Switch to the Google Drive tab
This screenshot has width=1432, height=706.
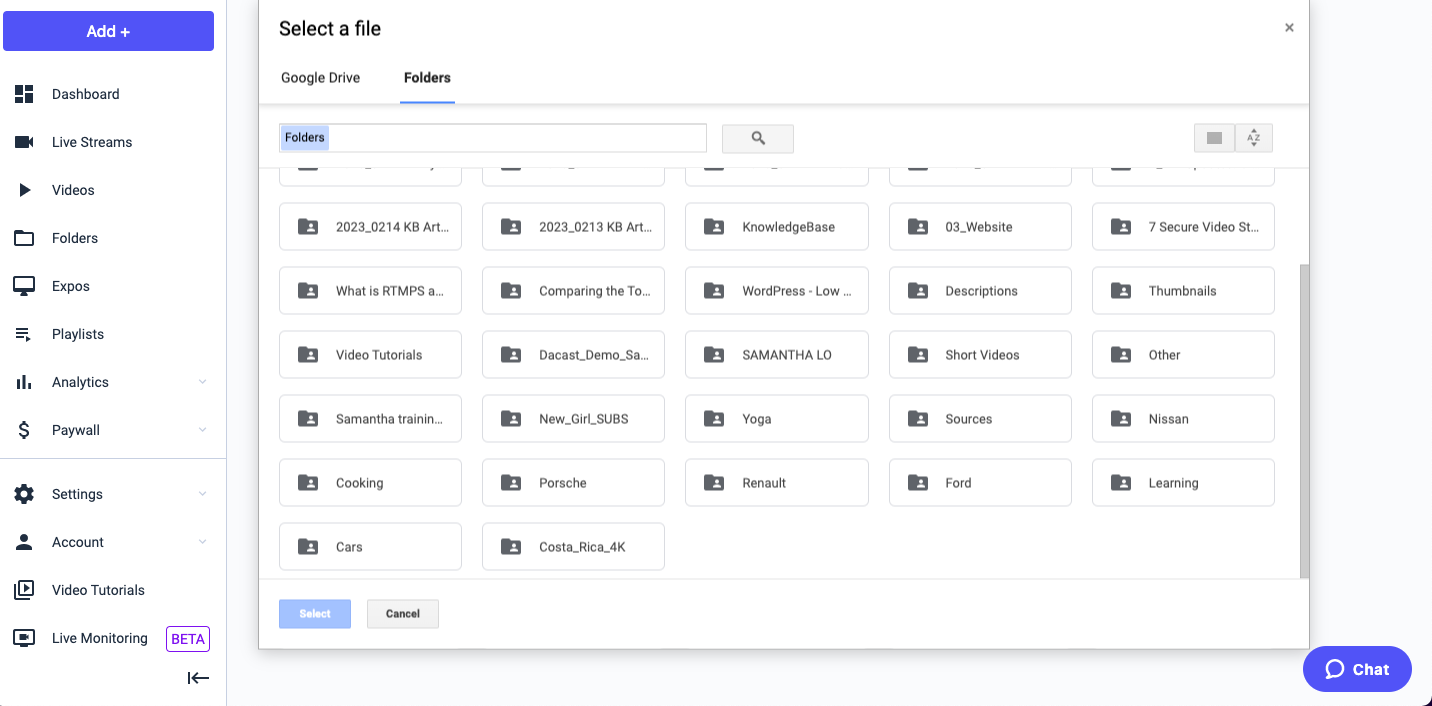pos(320,78)
